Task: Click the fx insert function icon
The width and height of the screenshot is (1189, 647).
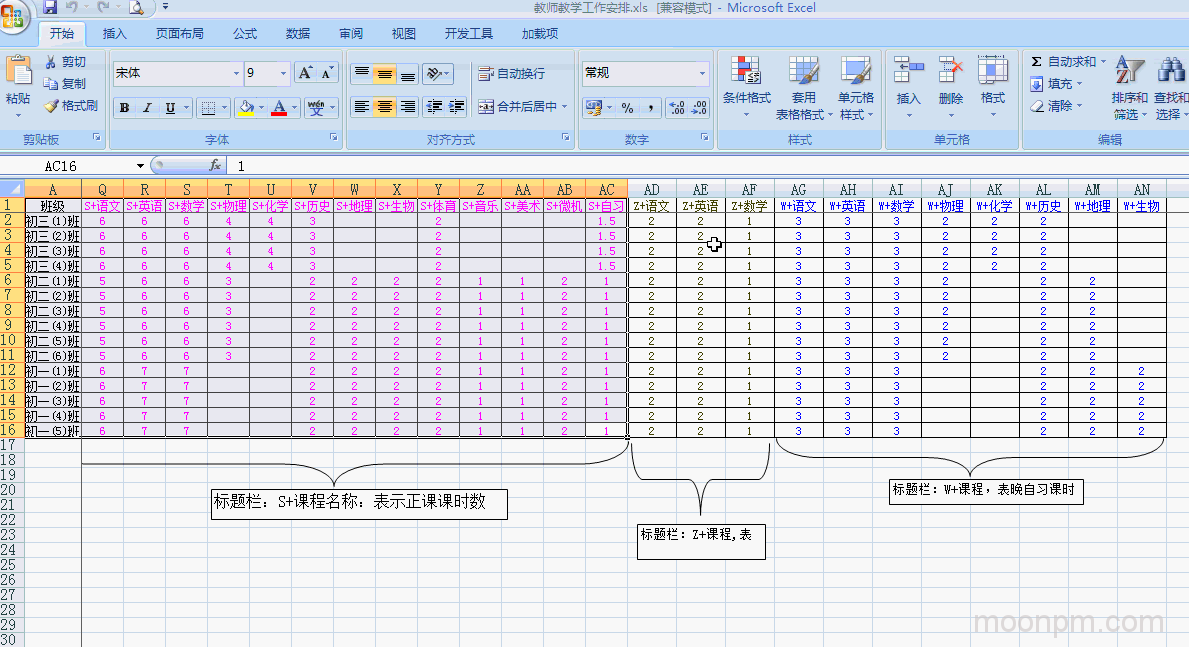Action: (x=214, y=166)
